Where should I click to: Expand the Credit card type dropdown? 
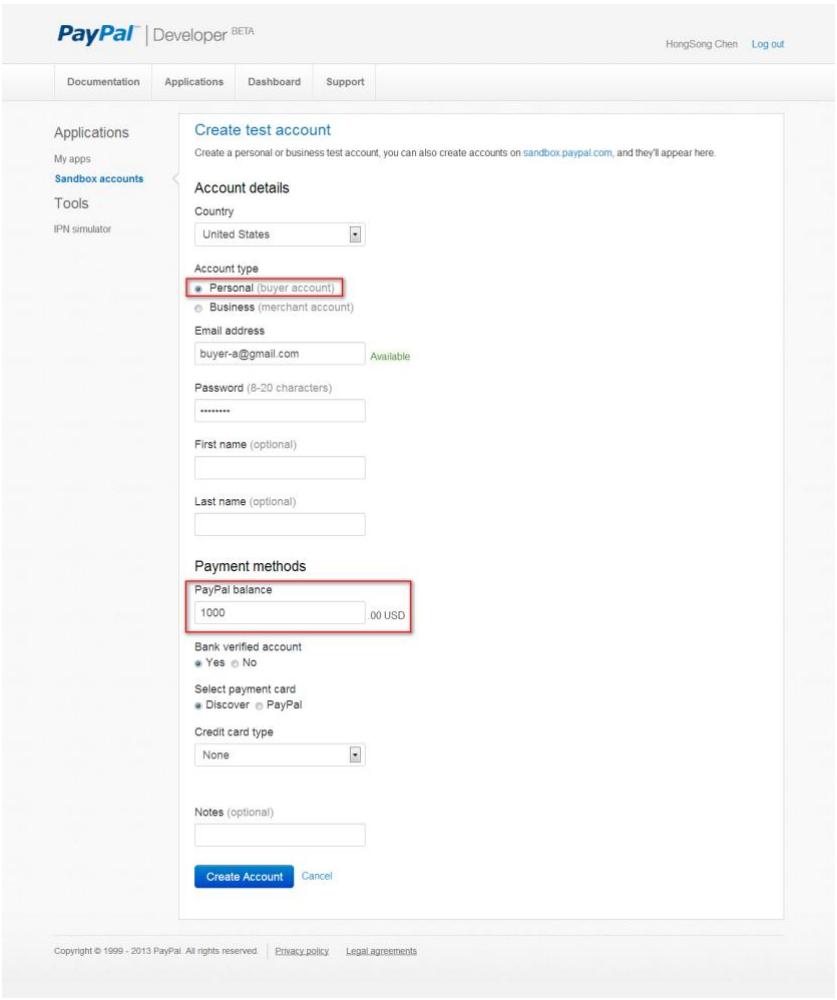pos(279,755)
